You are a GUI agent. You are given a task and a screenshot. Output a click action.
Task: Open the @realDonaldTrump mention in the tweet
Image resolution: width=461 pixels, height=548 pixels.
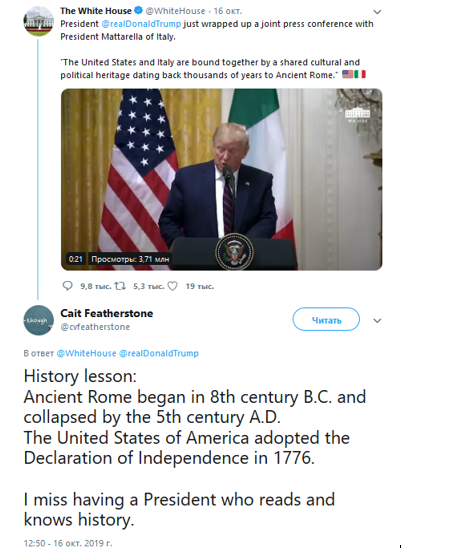tap(141, 24)
